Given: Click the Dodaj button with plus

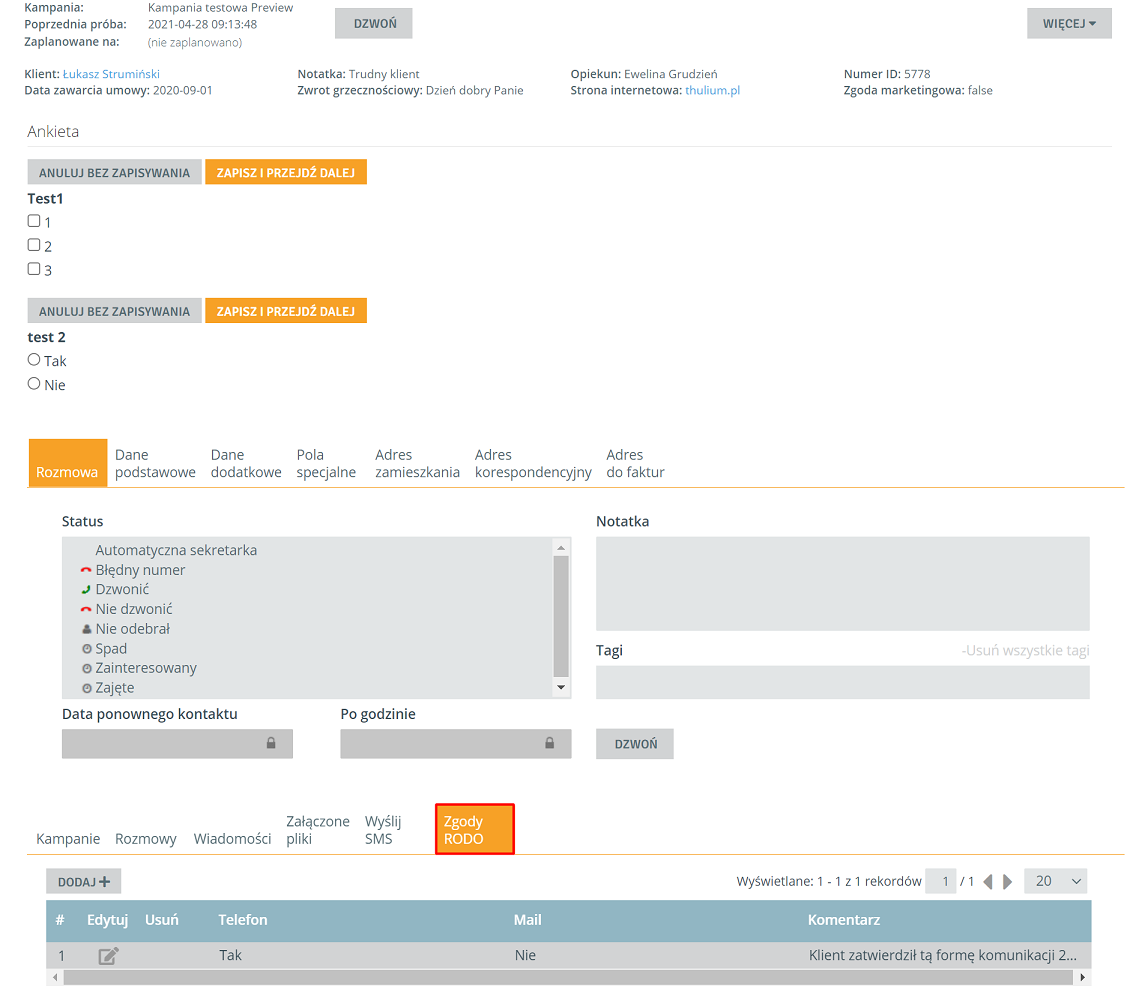Looking at the screenshot, I should [x=84, y=881].
